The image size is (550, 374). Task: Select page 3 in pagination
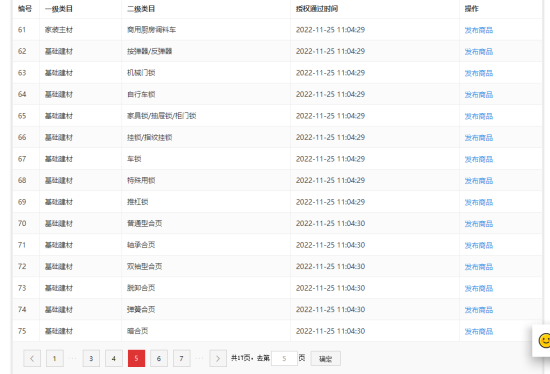(x=91, y=358)
